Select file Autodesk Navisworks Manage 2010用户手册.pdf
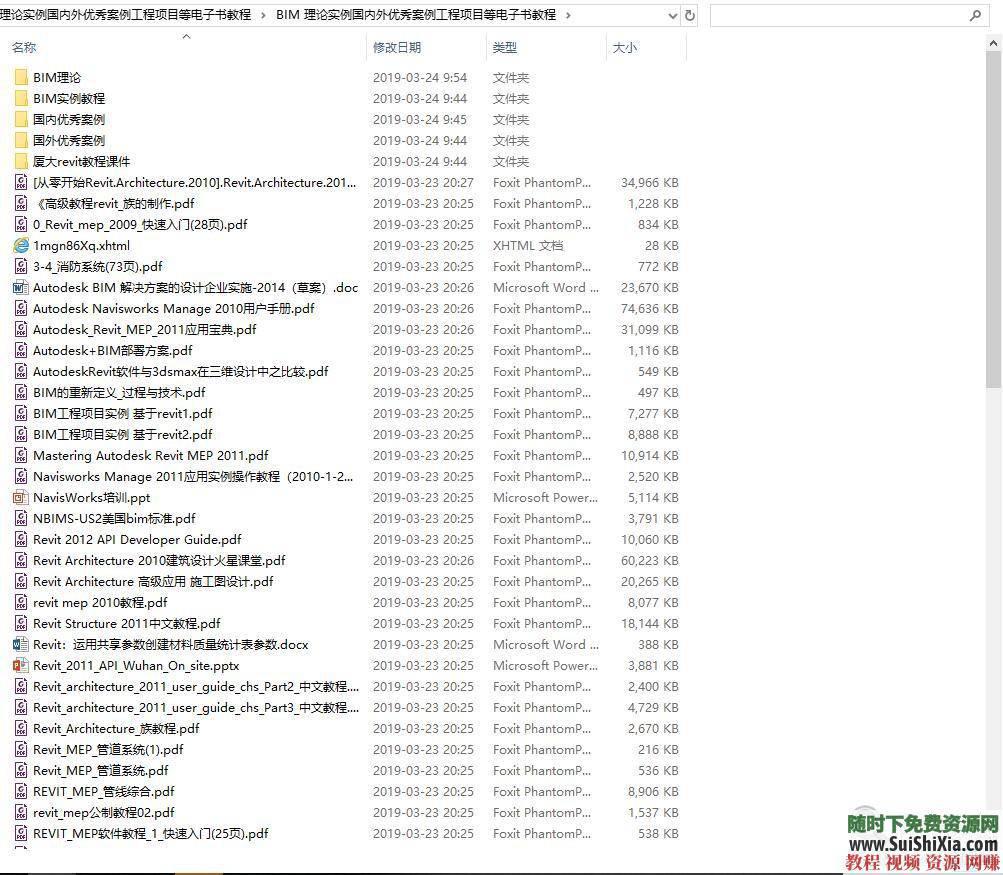The width and height of the screenshot is (1003, 875). [x=173, y=309]
